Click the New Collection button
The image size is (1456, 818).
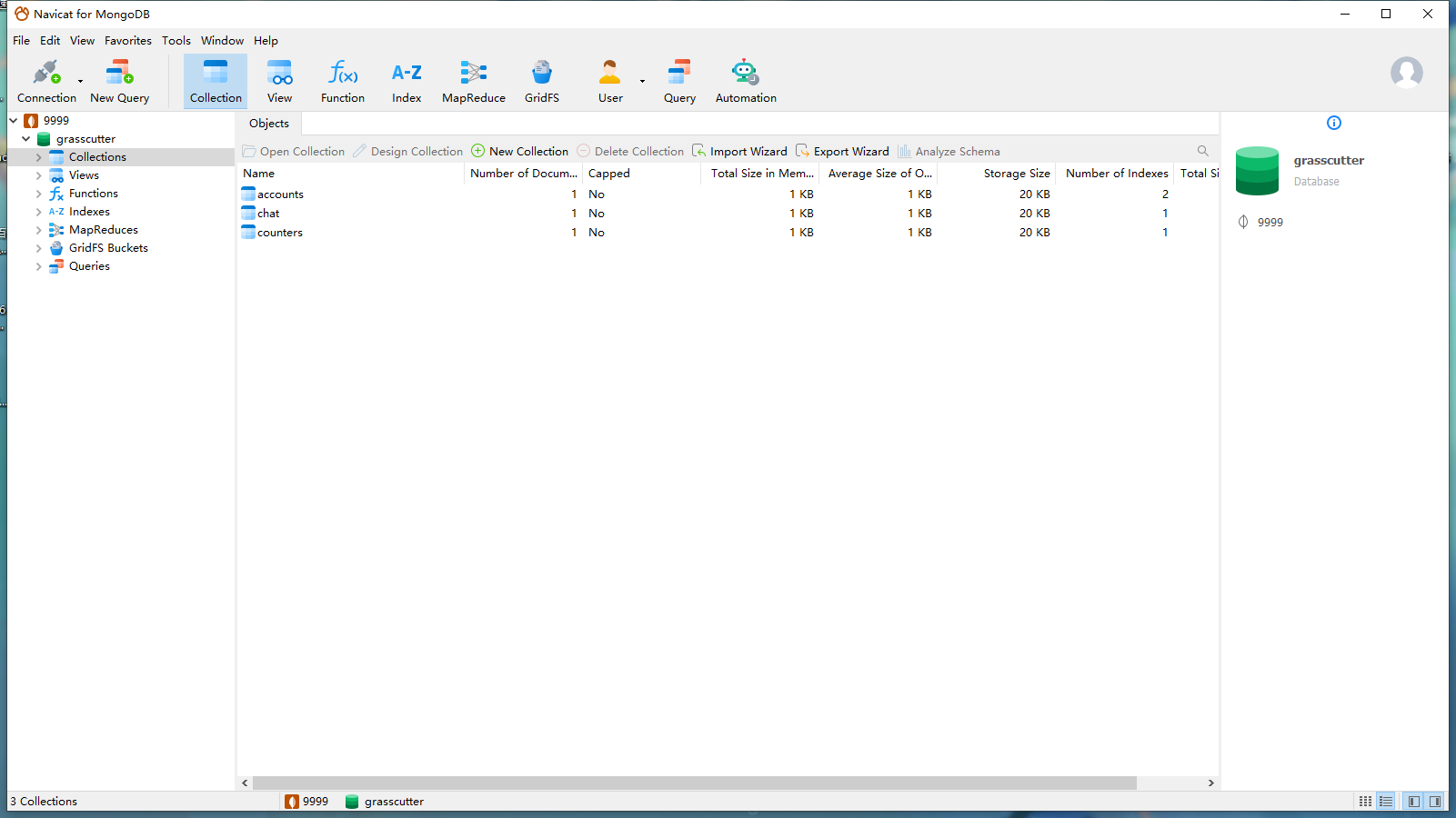coord(520,152)
